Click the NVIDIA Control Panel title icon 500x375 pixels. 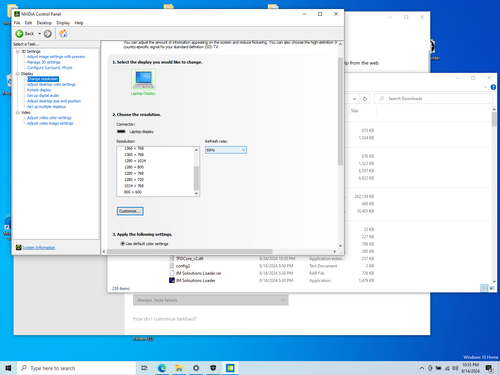(17, 14)
